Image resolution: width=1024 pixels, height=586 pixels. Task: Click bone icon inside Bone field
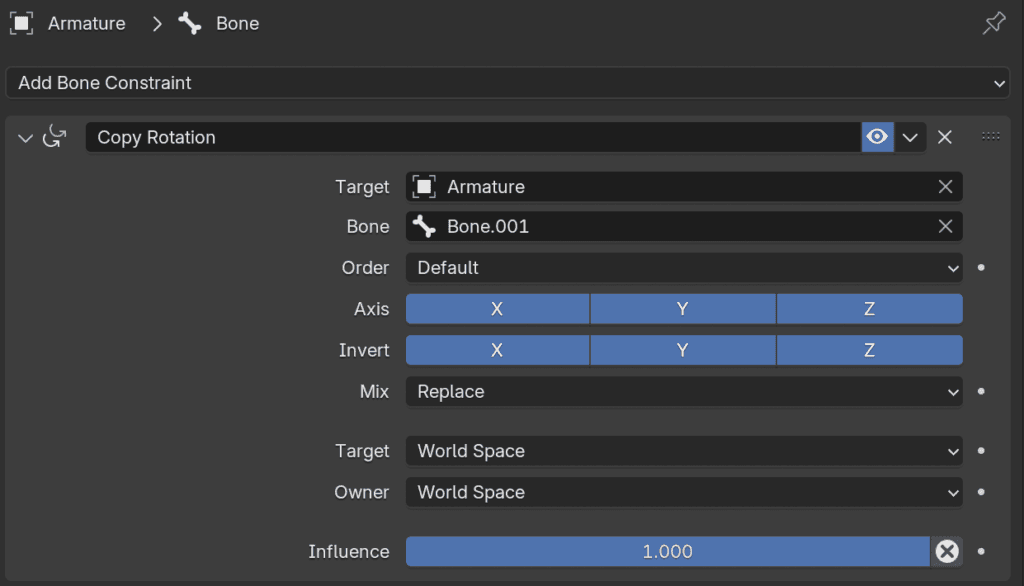click(x=424, y=227)
